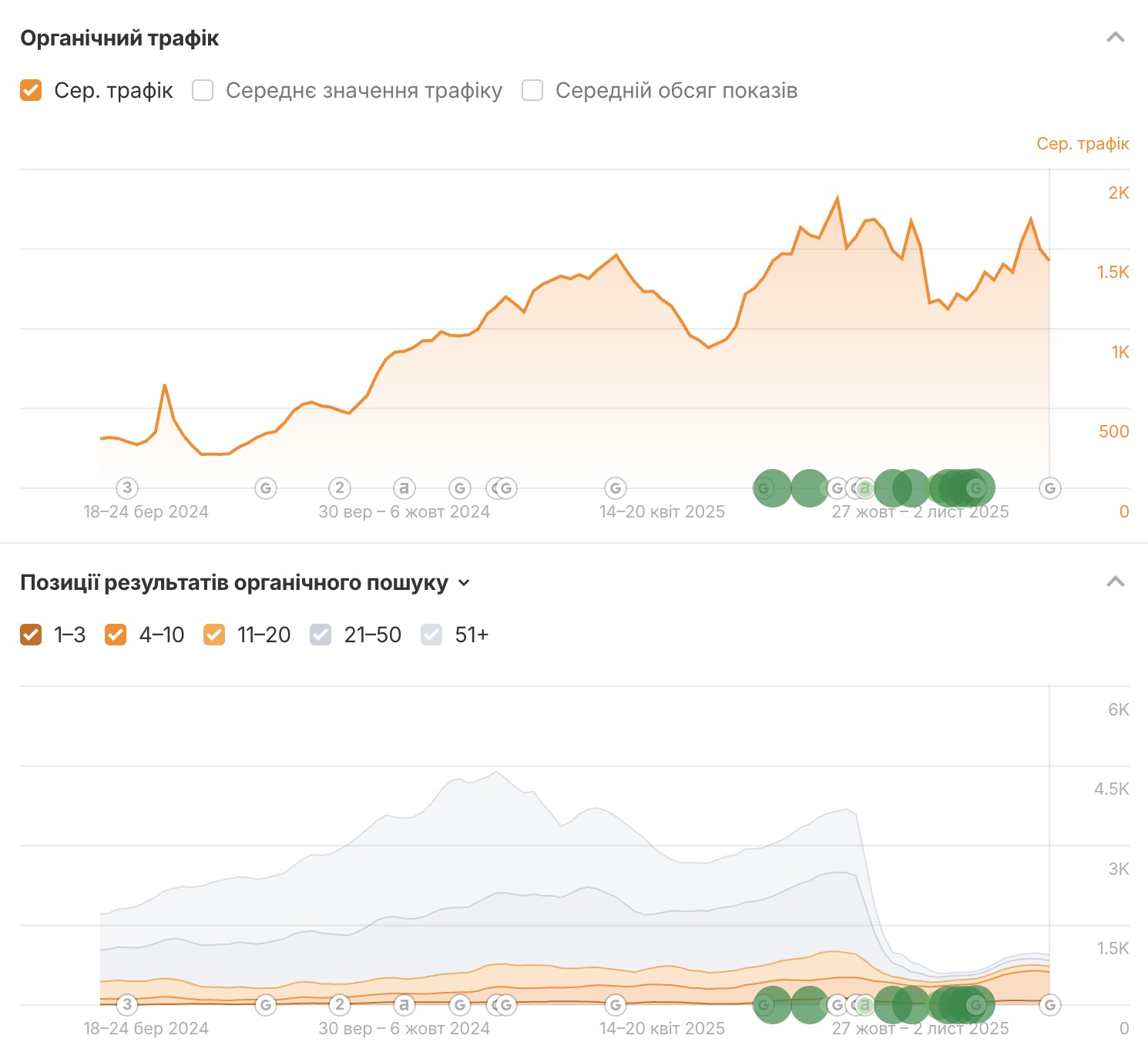Click rightmost Google marker in positions chart

coord(1049,1004)
